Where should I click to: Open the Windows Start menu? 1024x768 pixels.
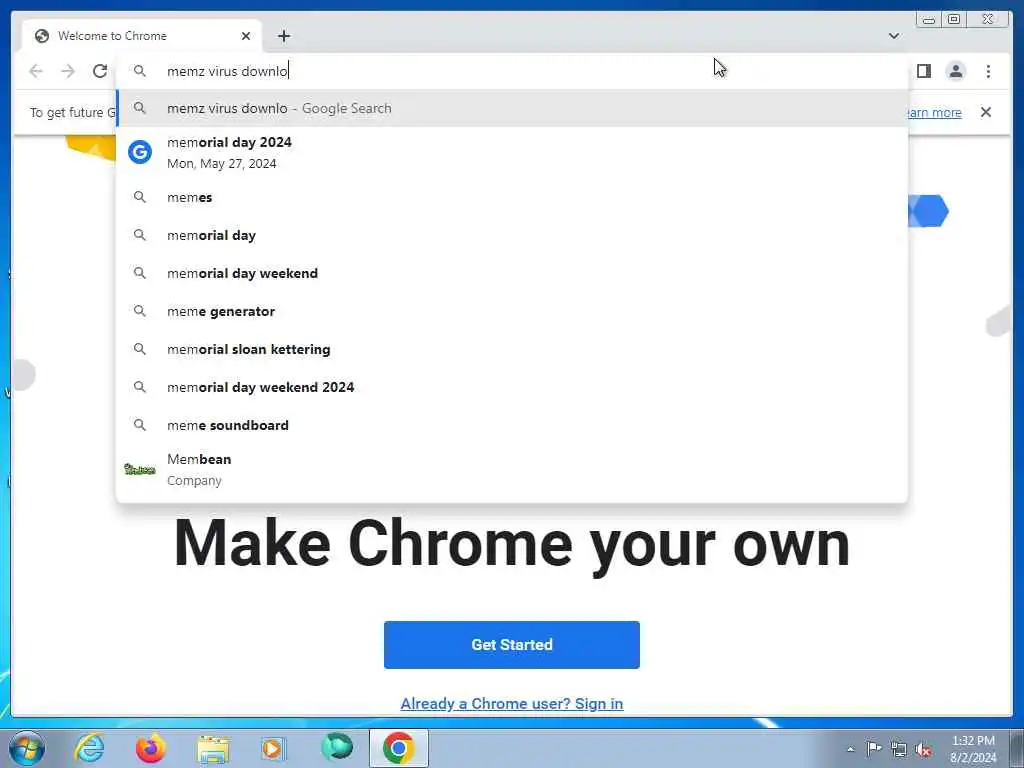pyautogui.click(x=27, y=748)
